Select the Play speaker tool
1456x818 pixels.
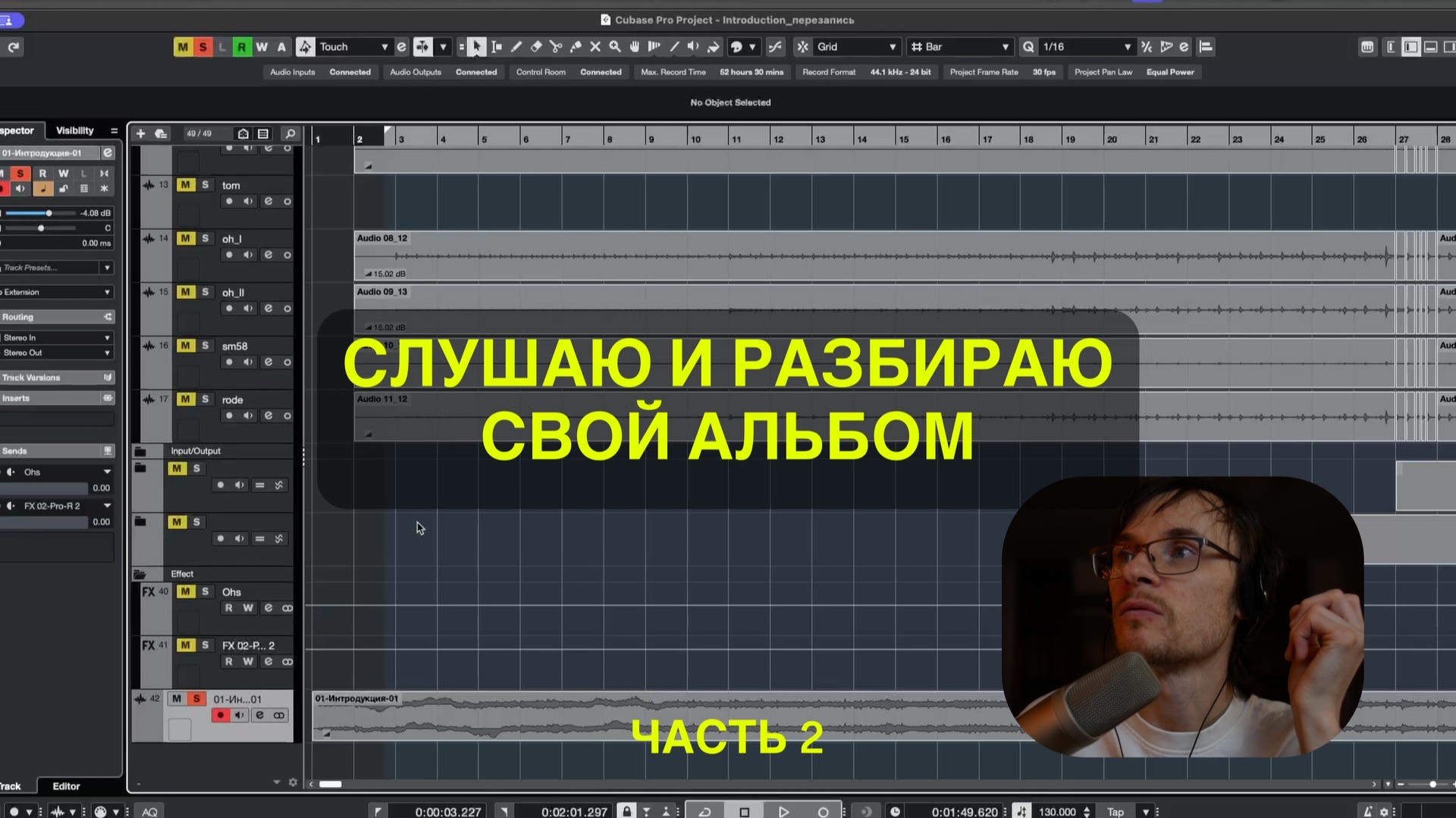pyautogui.click(x=693, y=47)
